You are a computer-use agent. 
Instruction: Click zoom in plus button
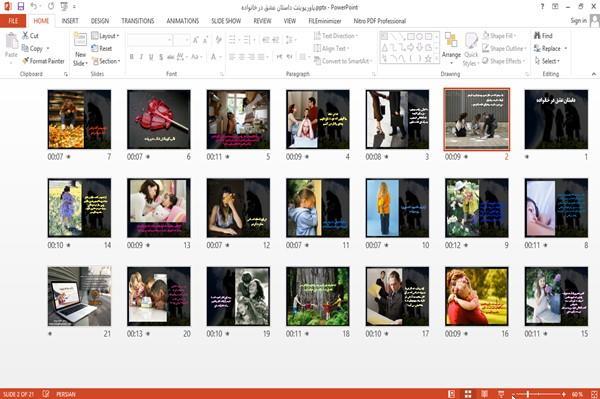pos(564,394)
